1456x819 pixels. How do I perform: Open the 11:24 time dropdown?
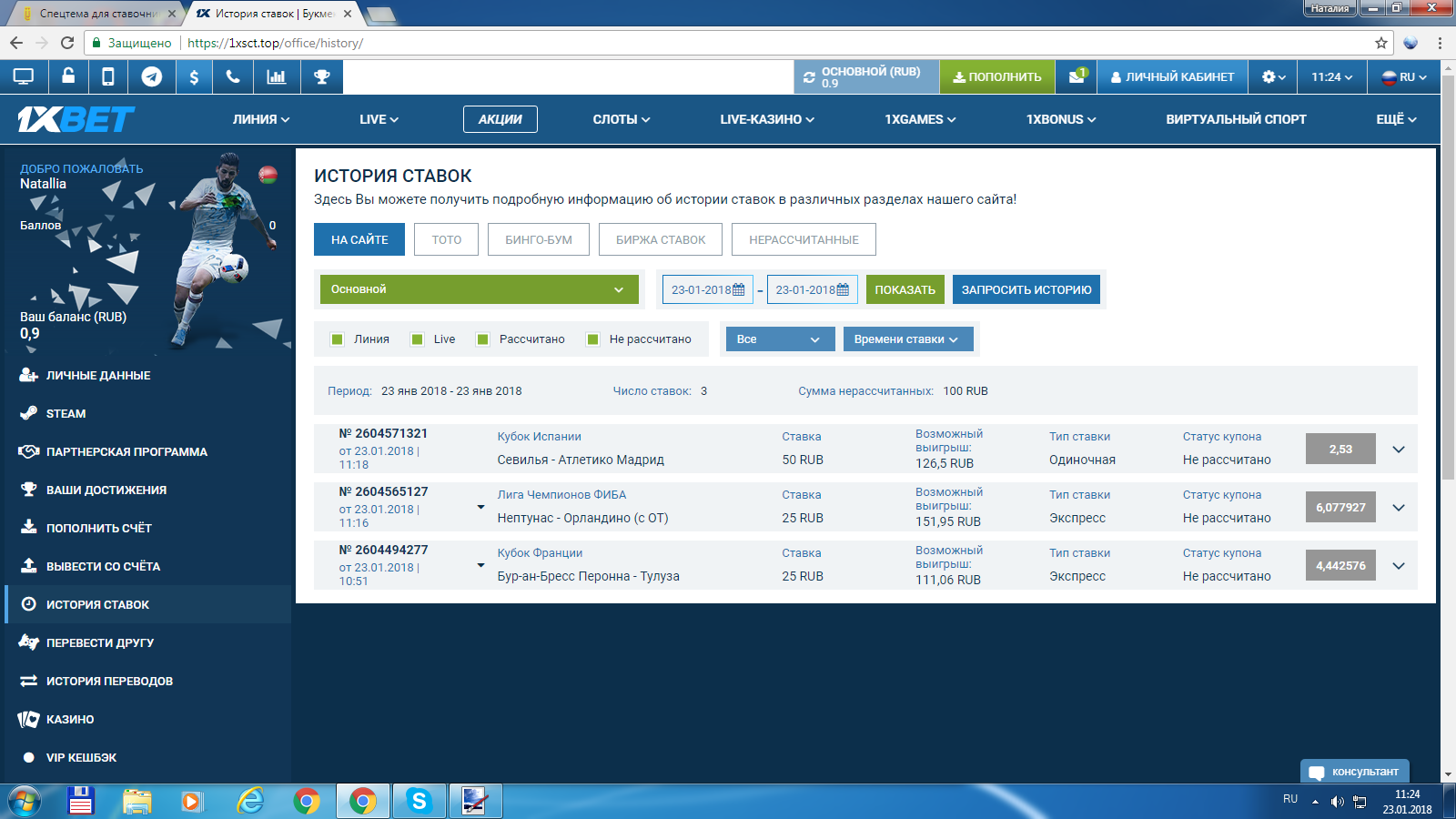click(x=1331, y=77)
